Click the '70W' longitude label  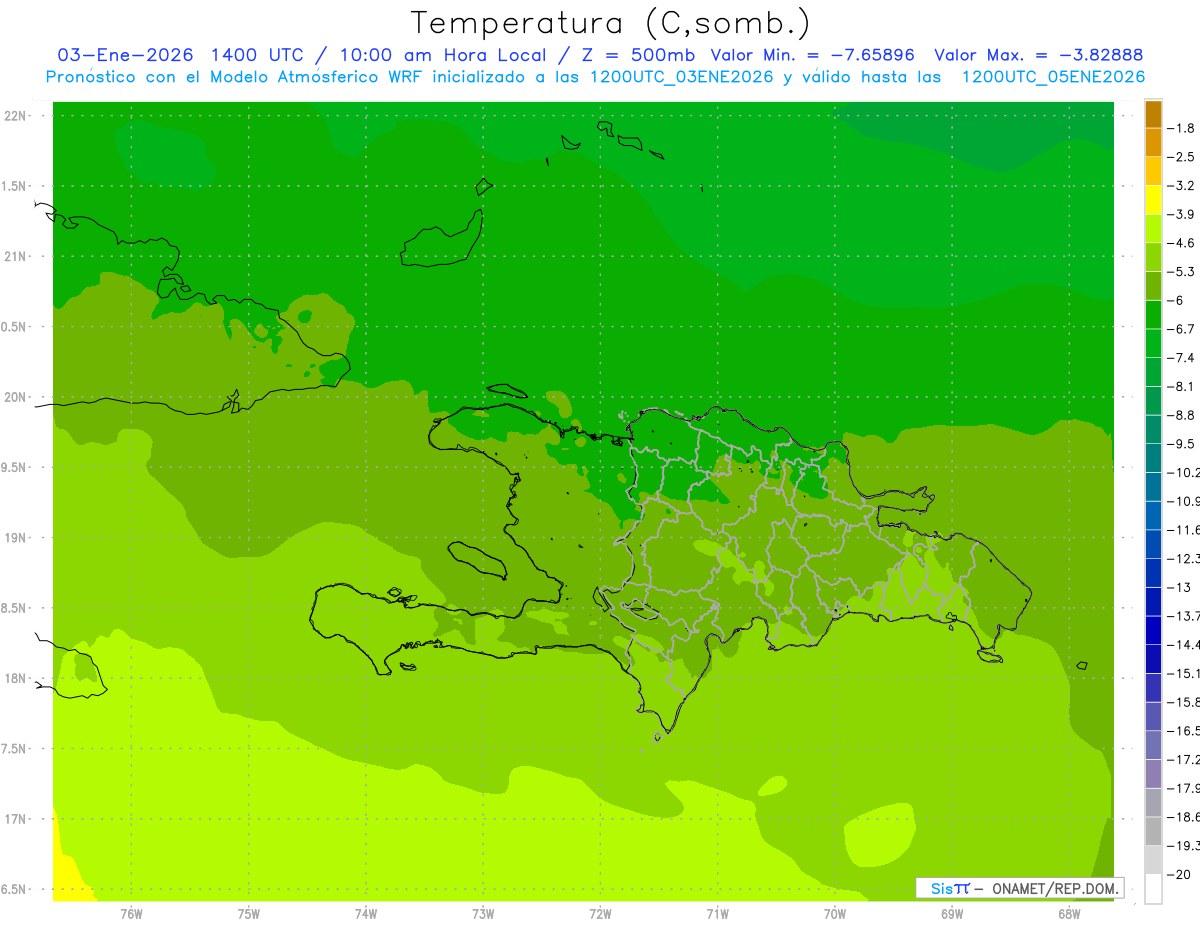[835, 914]
